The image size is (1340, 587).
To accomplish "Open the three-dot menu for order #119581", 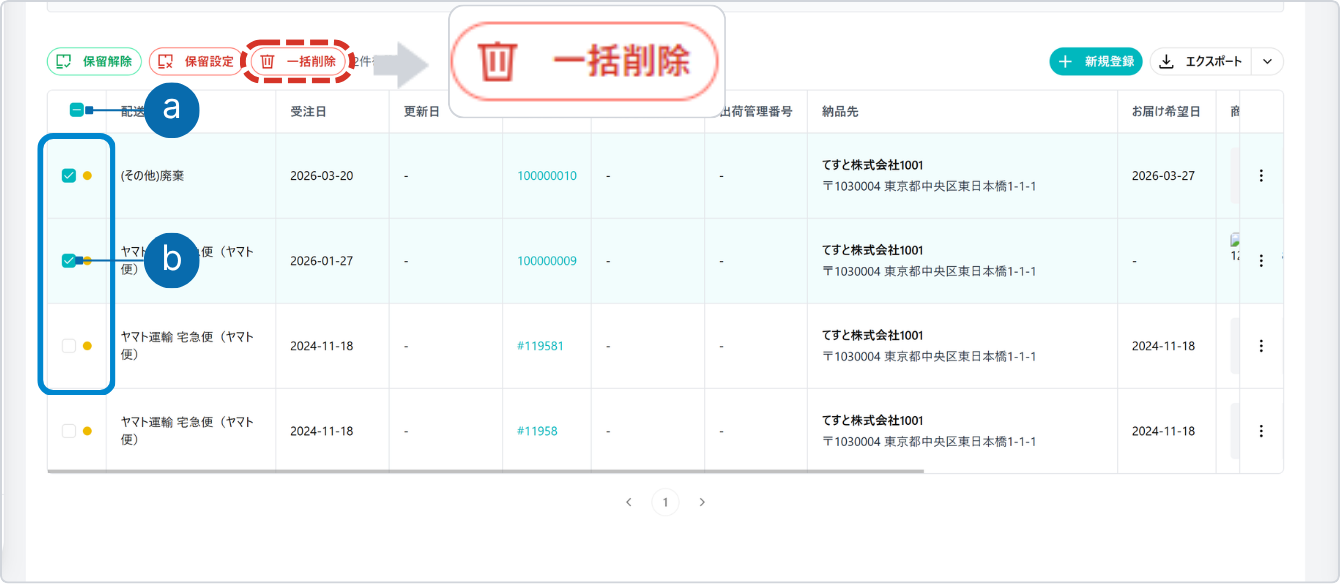I will (x=1261, y=346).
